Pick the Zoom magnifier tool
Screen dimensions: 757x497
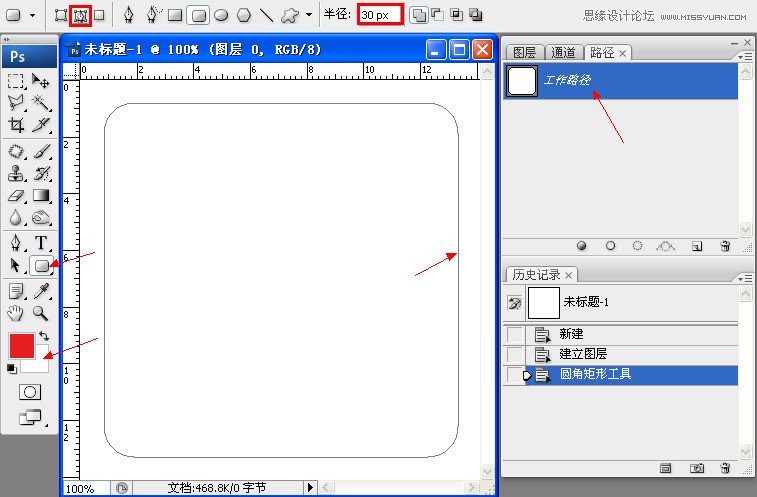point(42,314)
